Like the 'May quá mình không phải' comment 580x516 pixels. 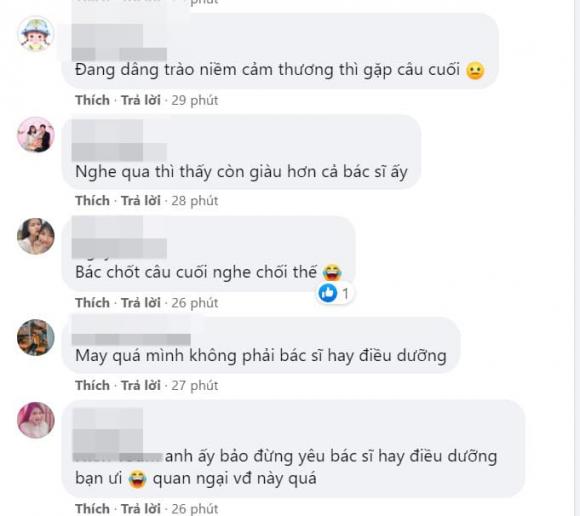coord(92,385)
